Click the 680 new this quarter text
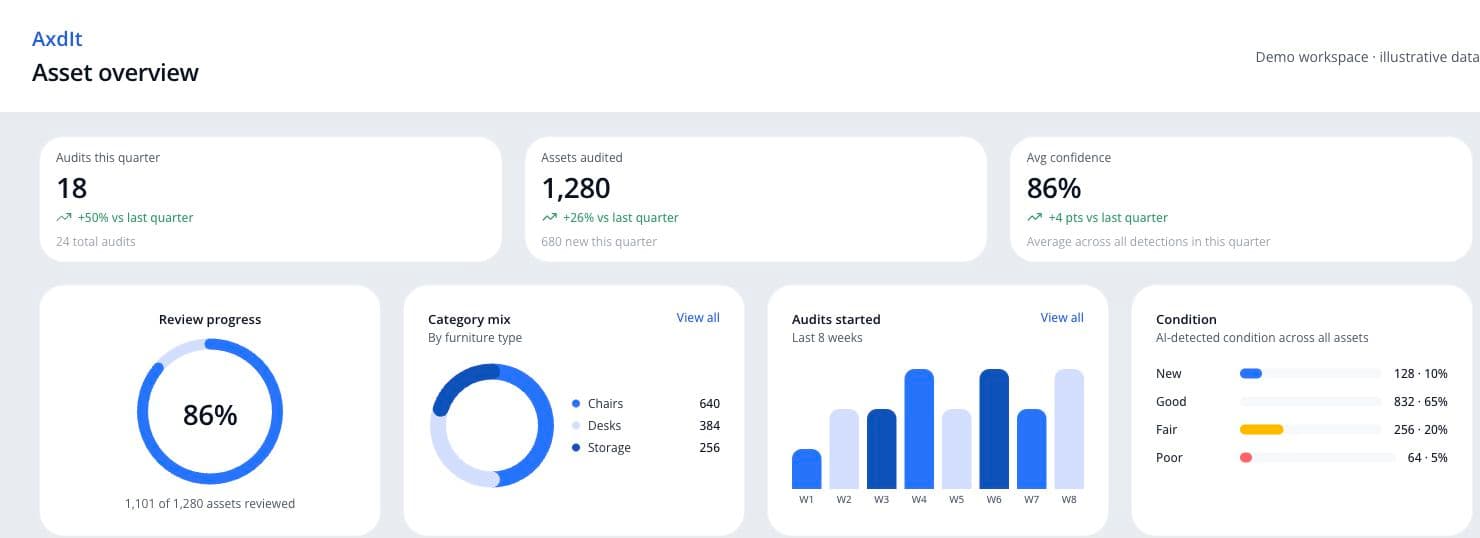This screenshot has width=1480, height=538. (599, 241)
